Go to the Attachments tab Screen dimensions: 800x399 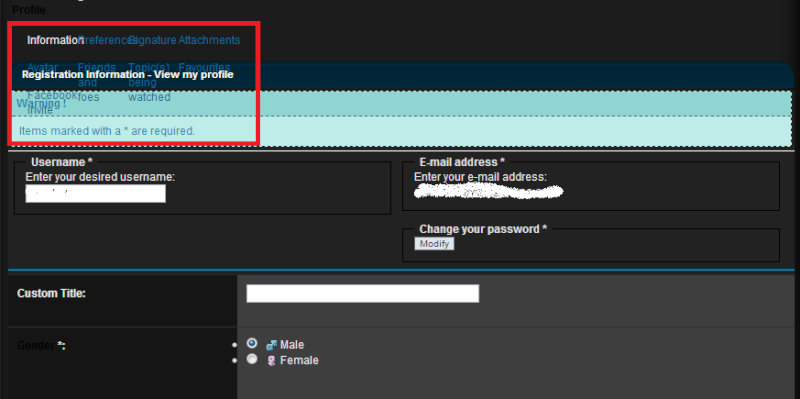pyautogui.click(x=209, y=40)
